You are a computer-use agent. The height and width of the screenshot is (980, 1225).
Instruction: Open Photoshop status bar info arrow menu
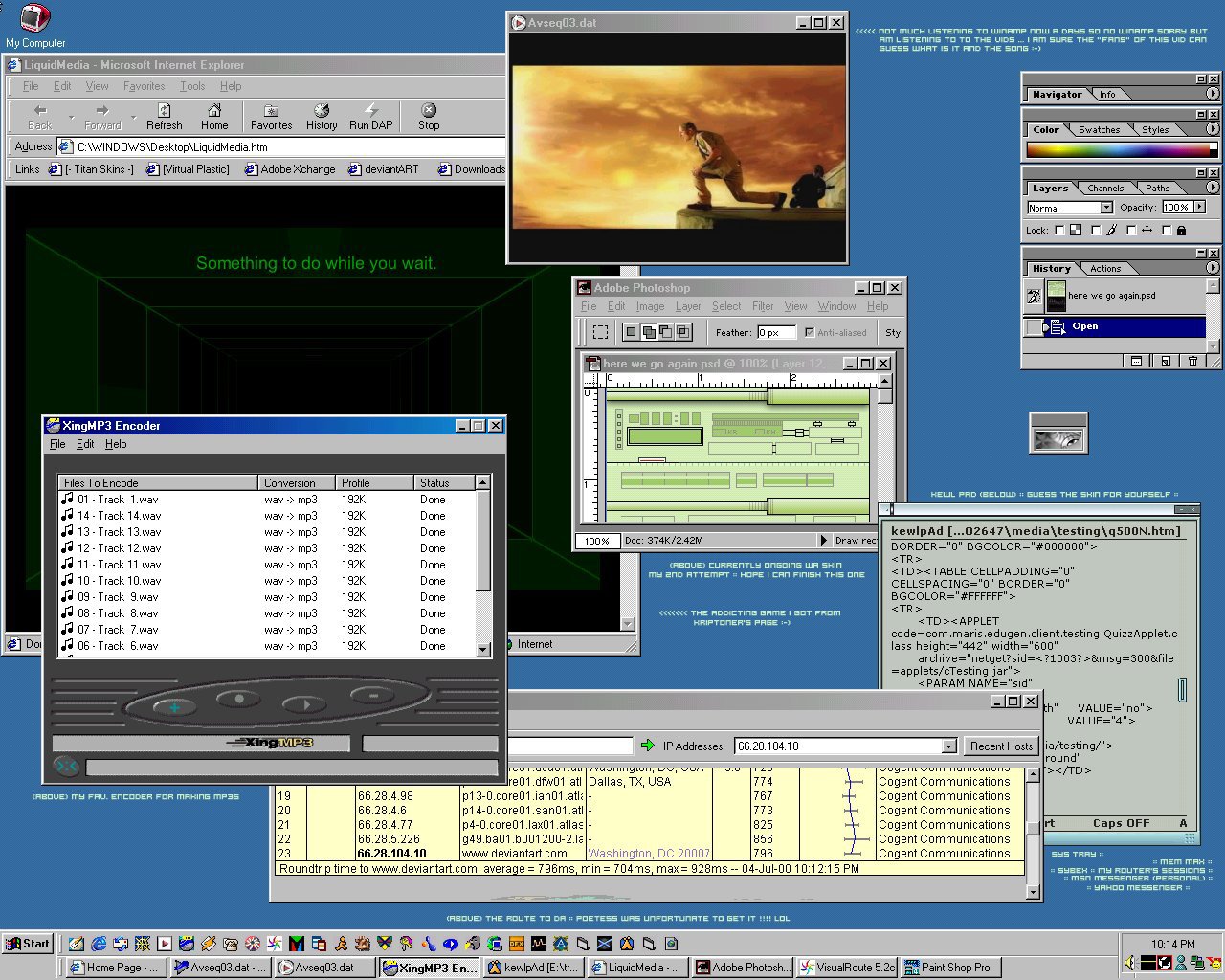[x=823, y=541]
